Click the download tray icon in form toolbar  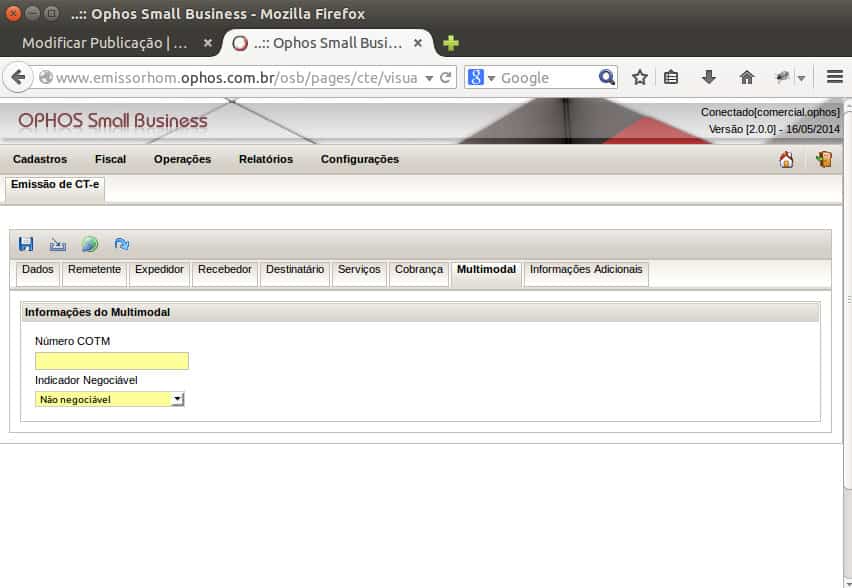pyautogui.click(x=58, y=245)
